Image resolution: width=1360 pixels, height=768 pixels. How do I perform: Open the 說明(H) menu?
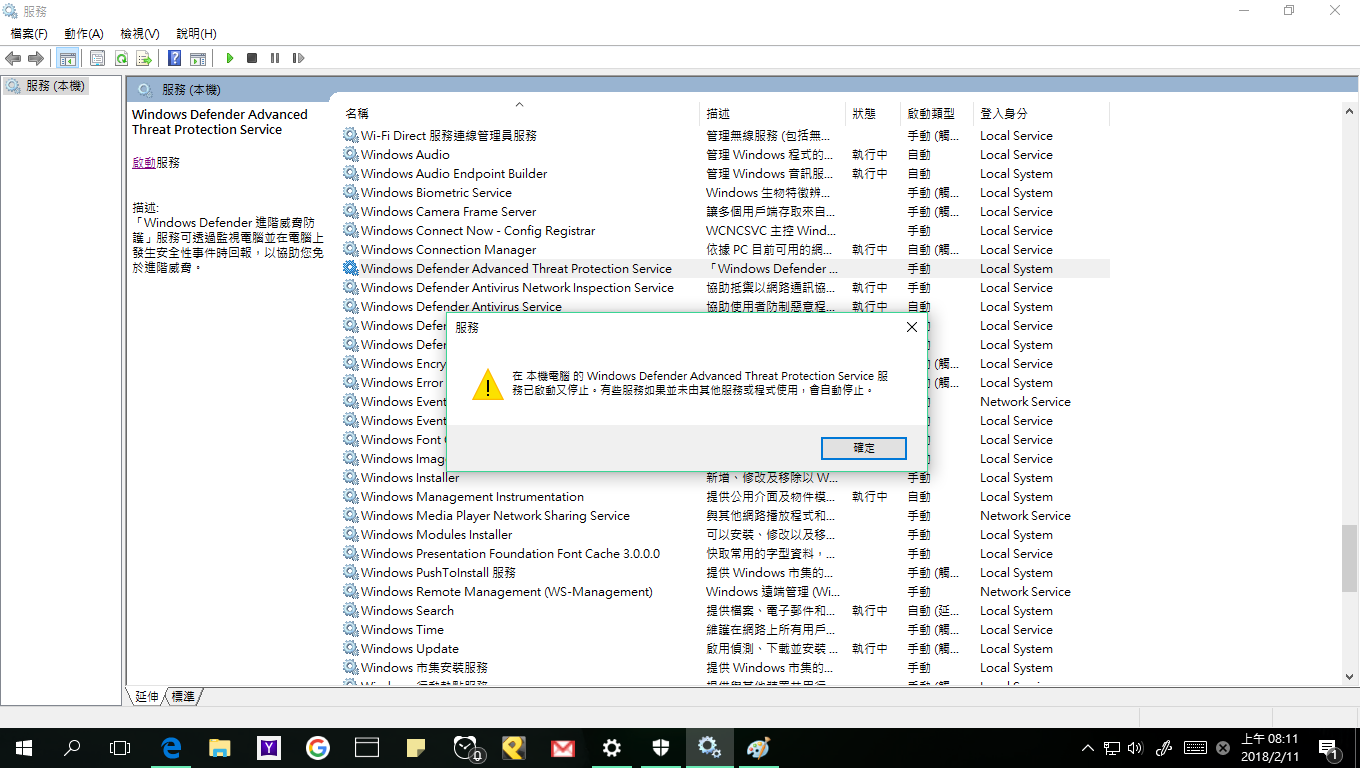(196, 34)
